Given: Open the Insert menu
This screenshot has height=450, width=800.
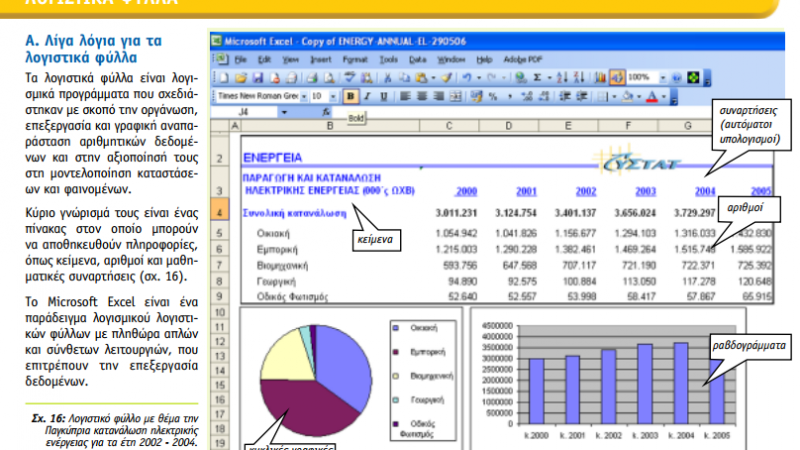Looking at the screenshot, I should [320, 60].
